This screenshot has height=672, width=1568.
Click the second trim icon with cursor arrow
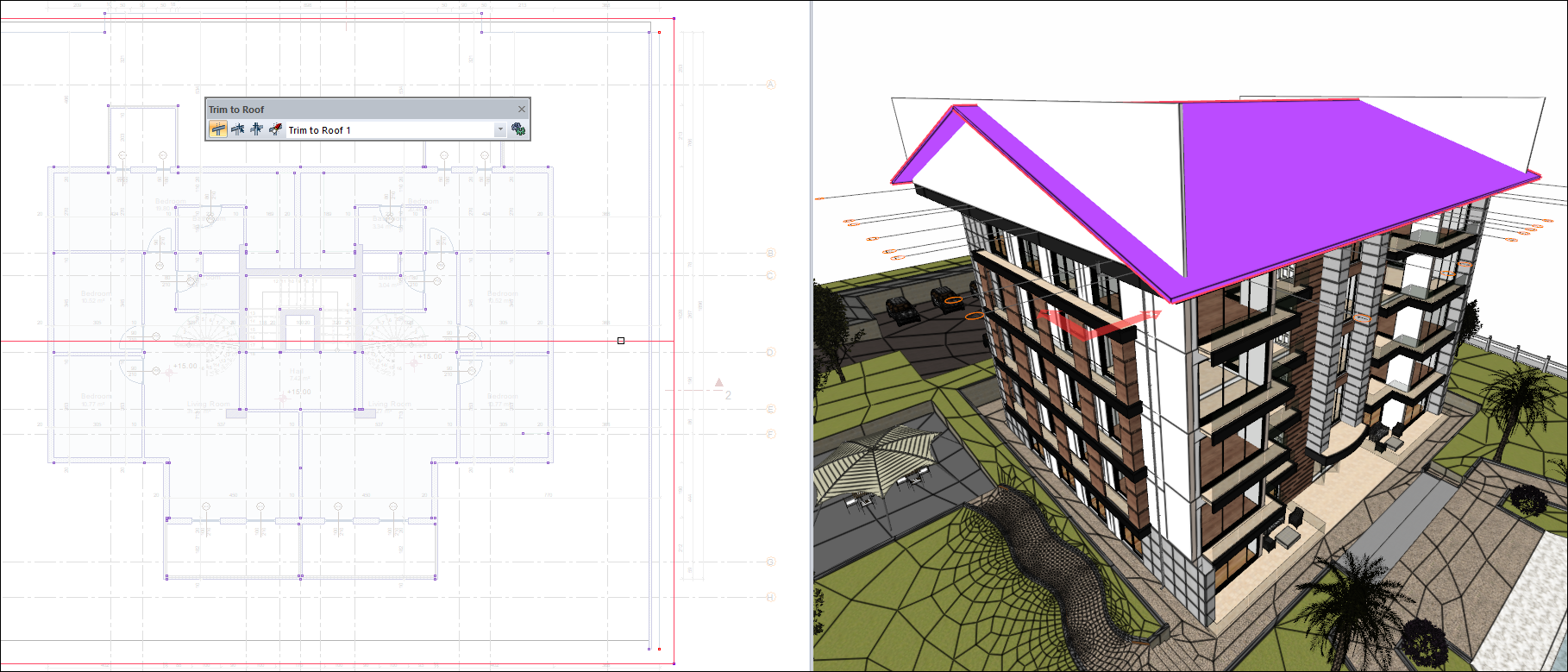[237, 129]
